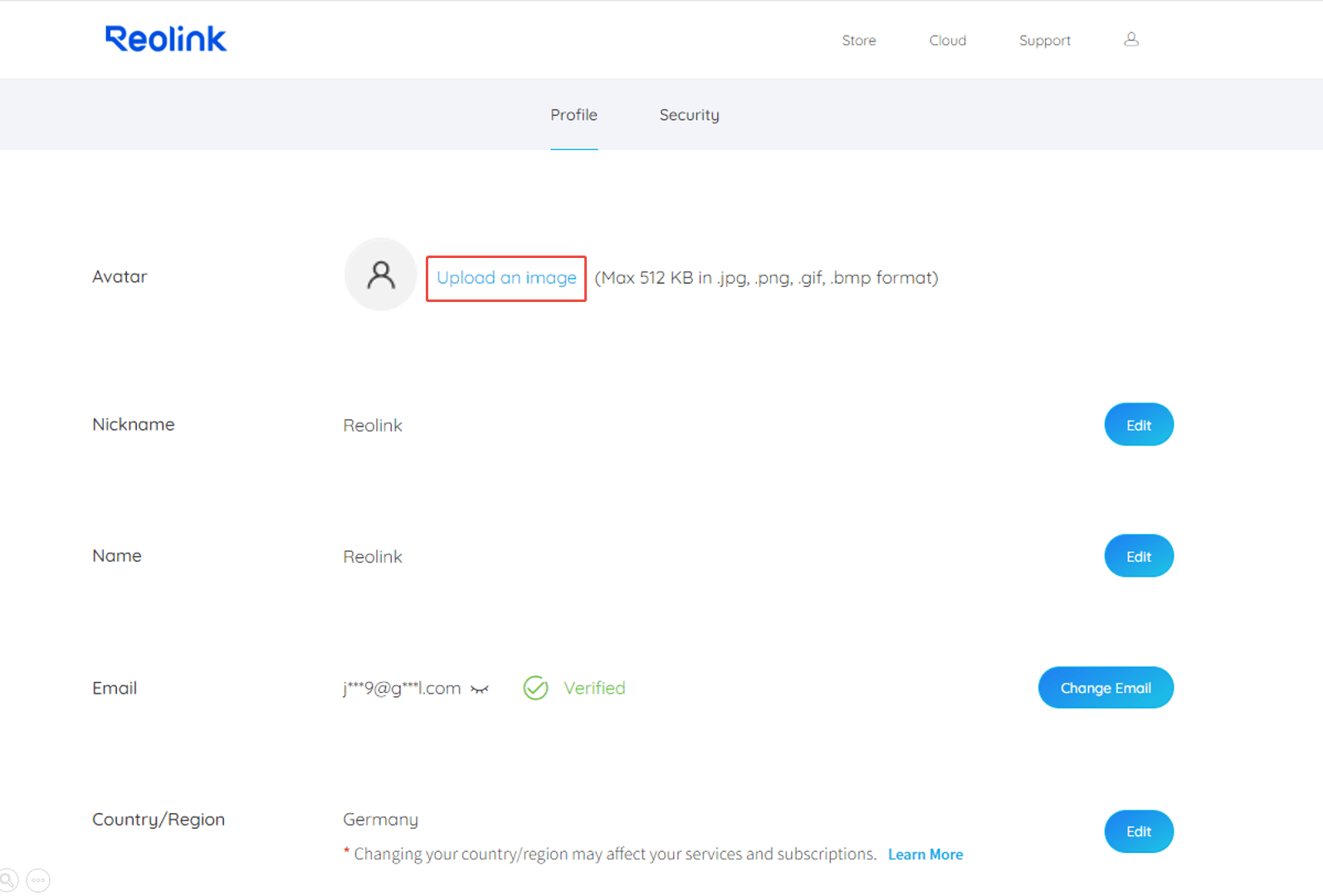Viewport: 1323px width, 896px height.
Task: Edit the Country/Region setting
Action: pos(1139,831)
